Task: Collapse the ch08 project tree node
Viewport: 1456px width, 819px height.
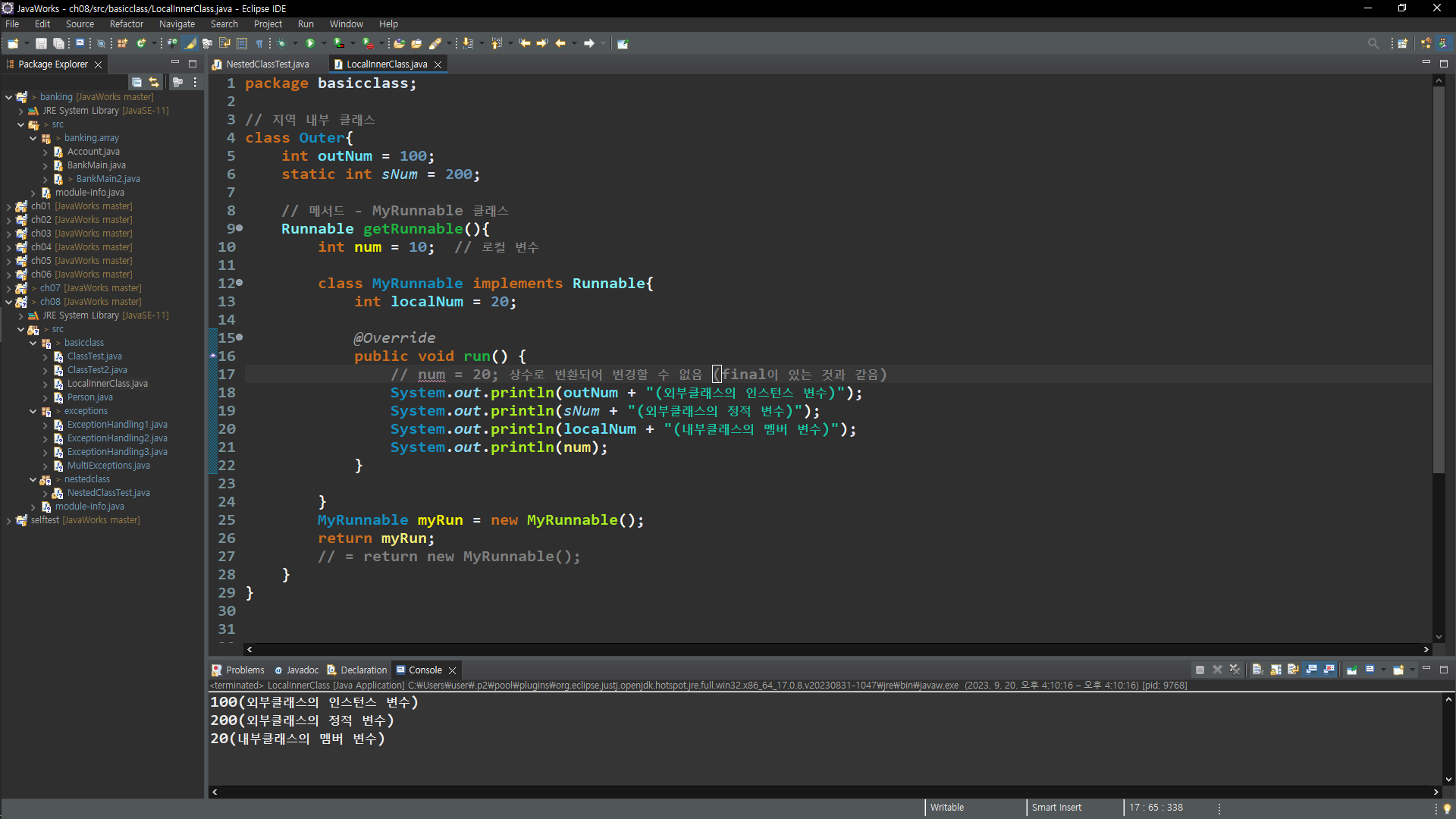Action: point(8,302)
